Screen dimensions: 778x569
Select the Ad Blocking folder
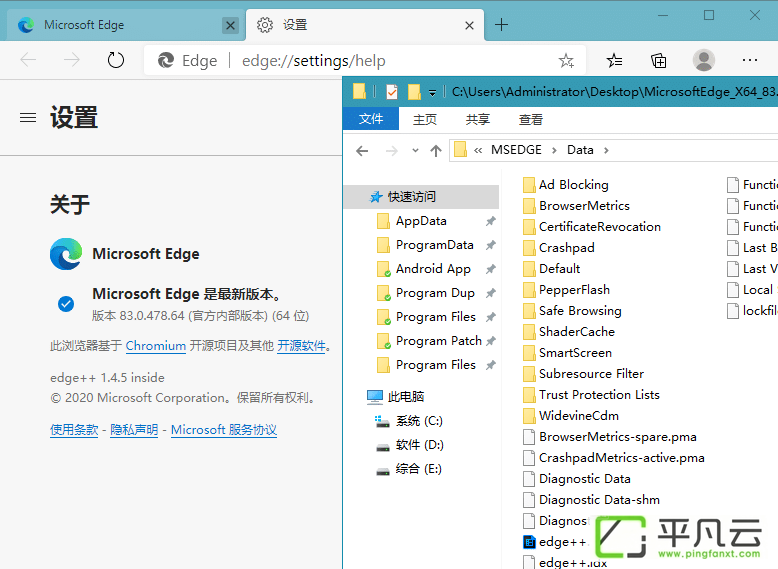pyautogui.click(x=566, y=185)
